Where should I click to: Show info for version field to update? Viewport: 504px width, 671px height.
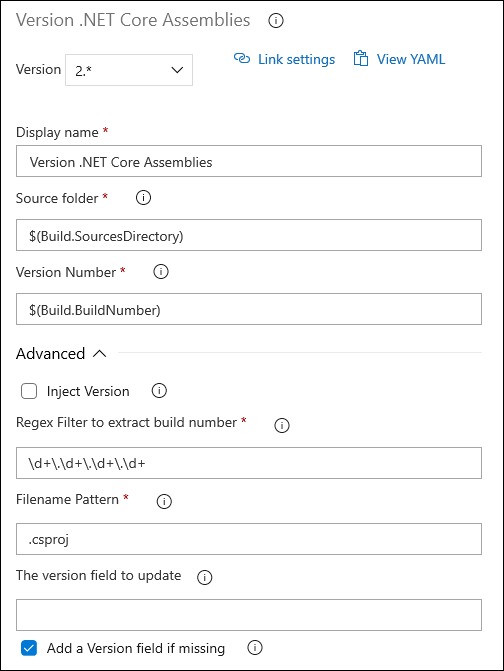coord(205,577)
